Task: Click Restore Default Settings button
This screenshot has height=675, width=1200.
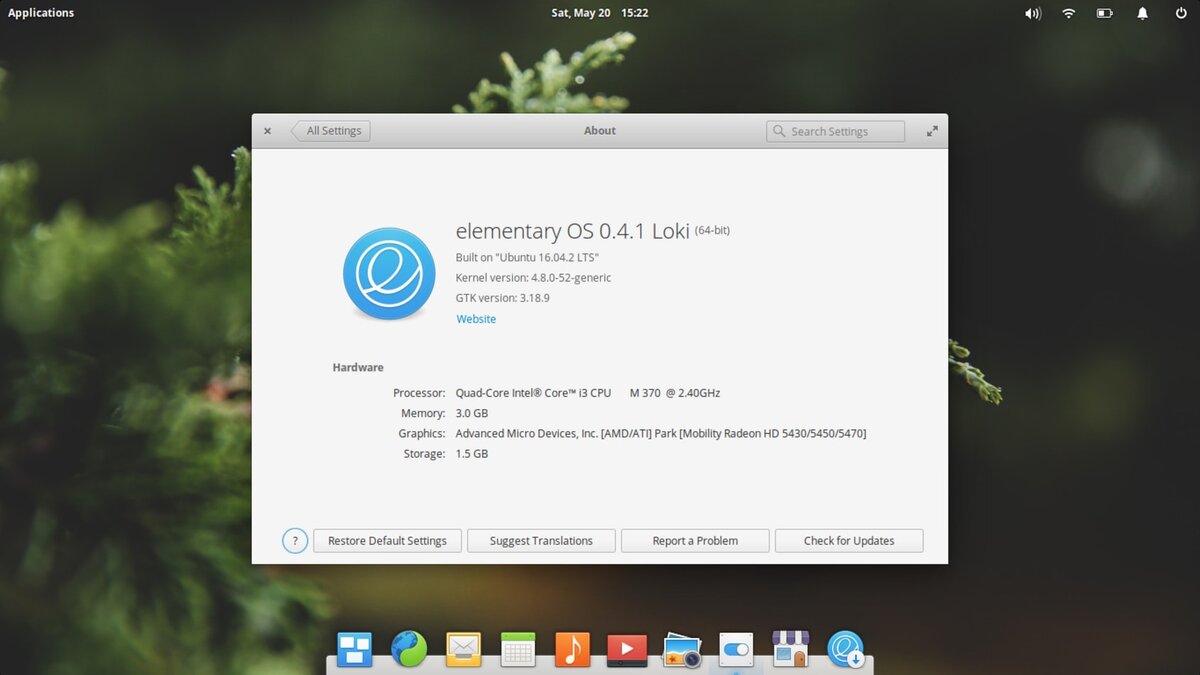Action: [387, 541]
